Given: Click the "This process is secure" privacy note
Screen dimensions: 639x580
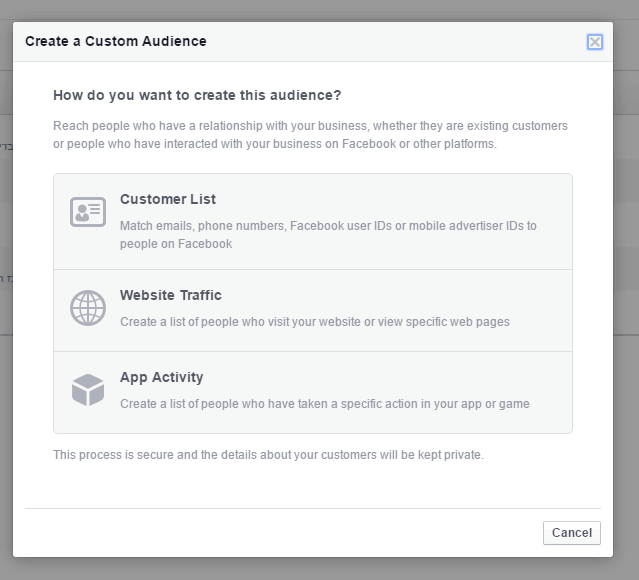Looking at the screenshot, I should coord(268,455).
